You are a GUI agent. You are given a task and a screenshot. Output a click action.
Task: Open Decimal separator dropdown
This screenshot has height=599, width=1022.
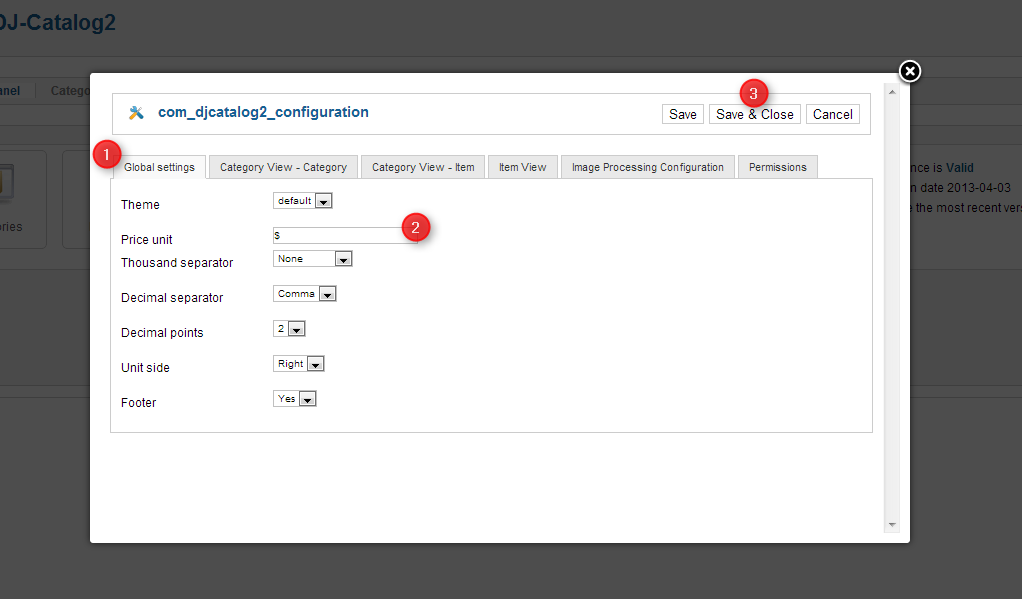304,294
